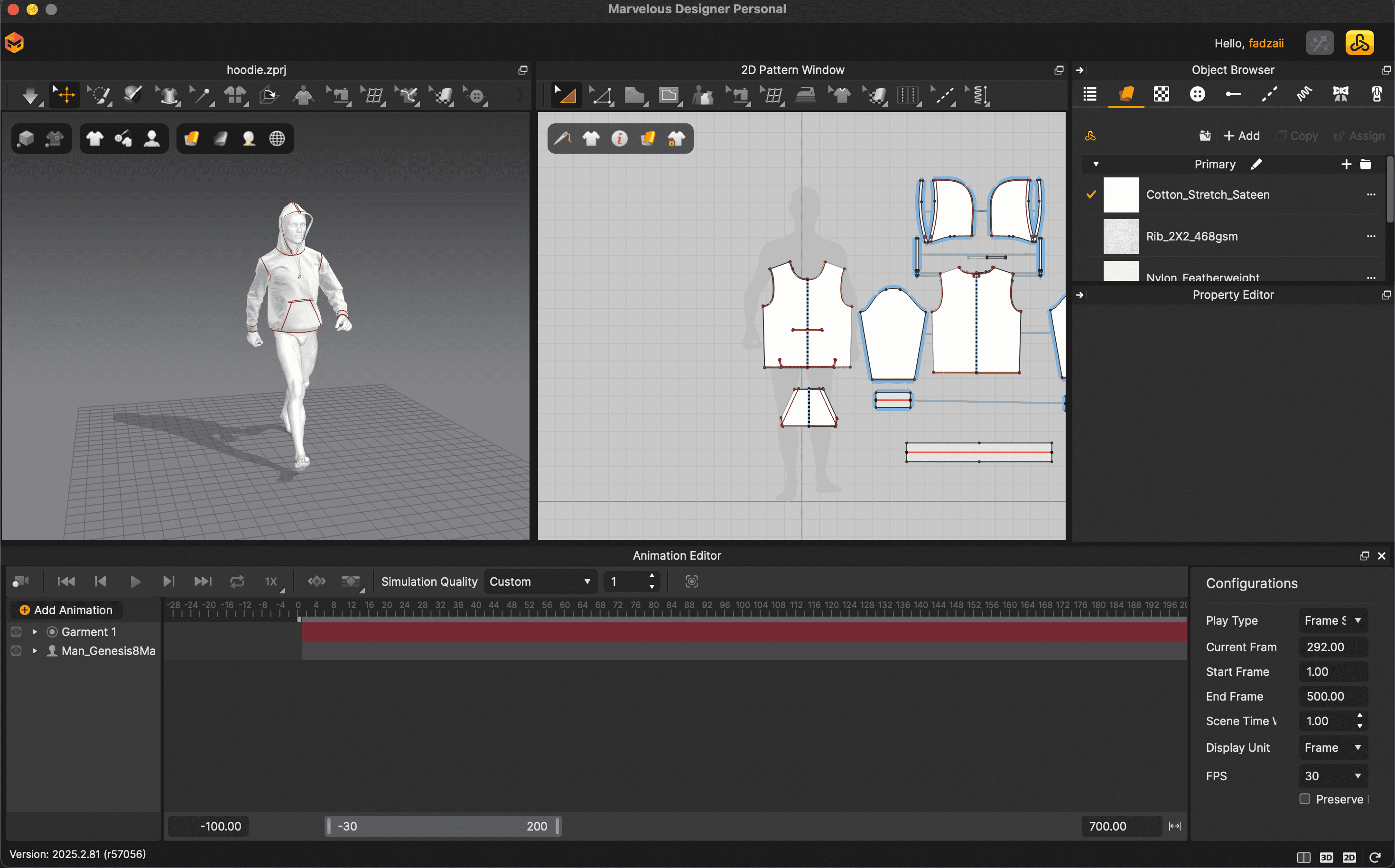Screen dimensions: 1395x868
Task: Click the Simulate down-arrow icon in 3D toolbar
Action: pyautogui.click(x=30, y=95)
